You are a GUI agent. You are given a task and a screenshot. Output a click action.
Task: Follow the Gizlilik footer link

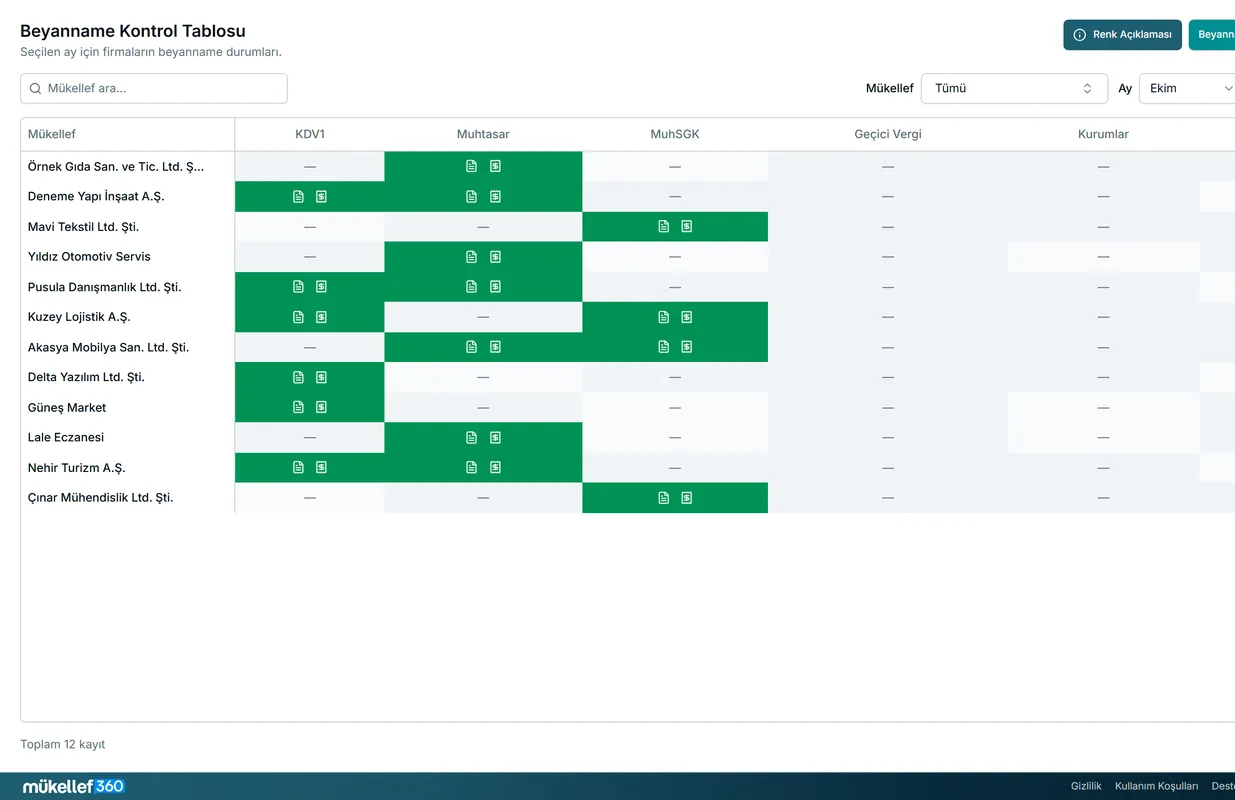point(1086,786)
